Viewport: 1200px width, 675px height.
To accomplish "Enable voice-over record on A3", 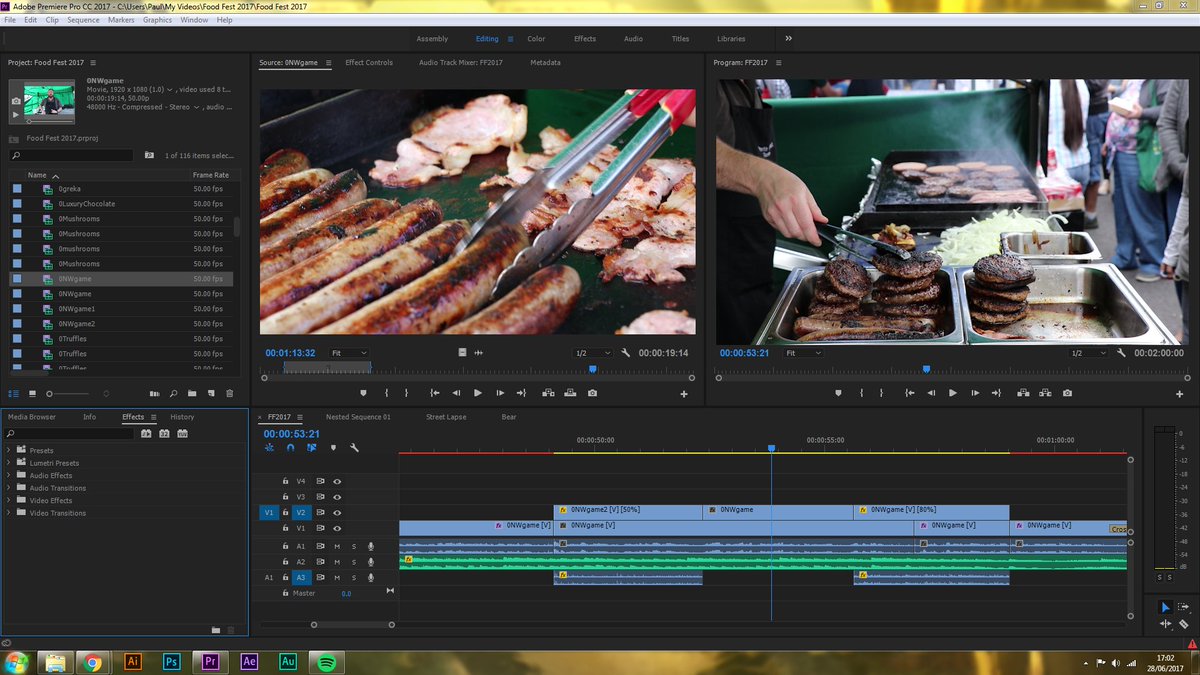I will coord(370,577).
